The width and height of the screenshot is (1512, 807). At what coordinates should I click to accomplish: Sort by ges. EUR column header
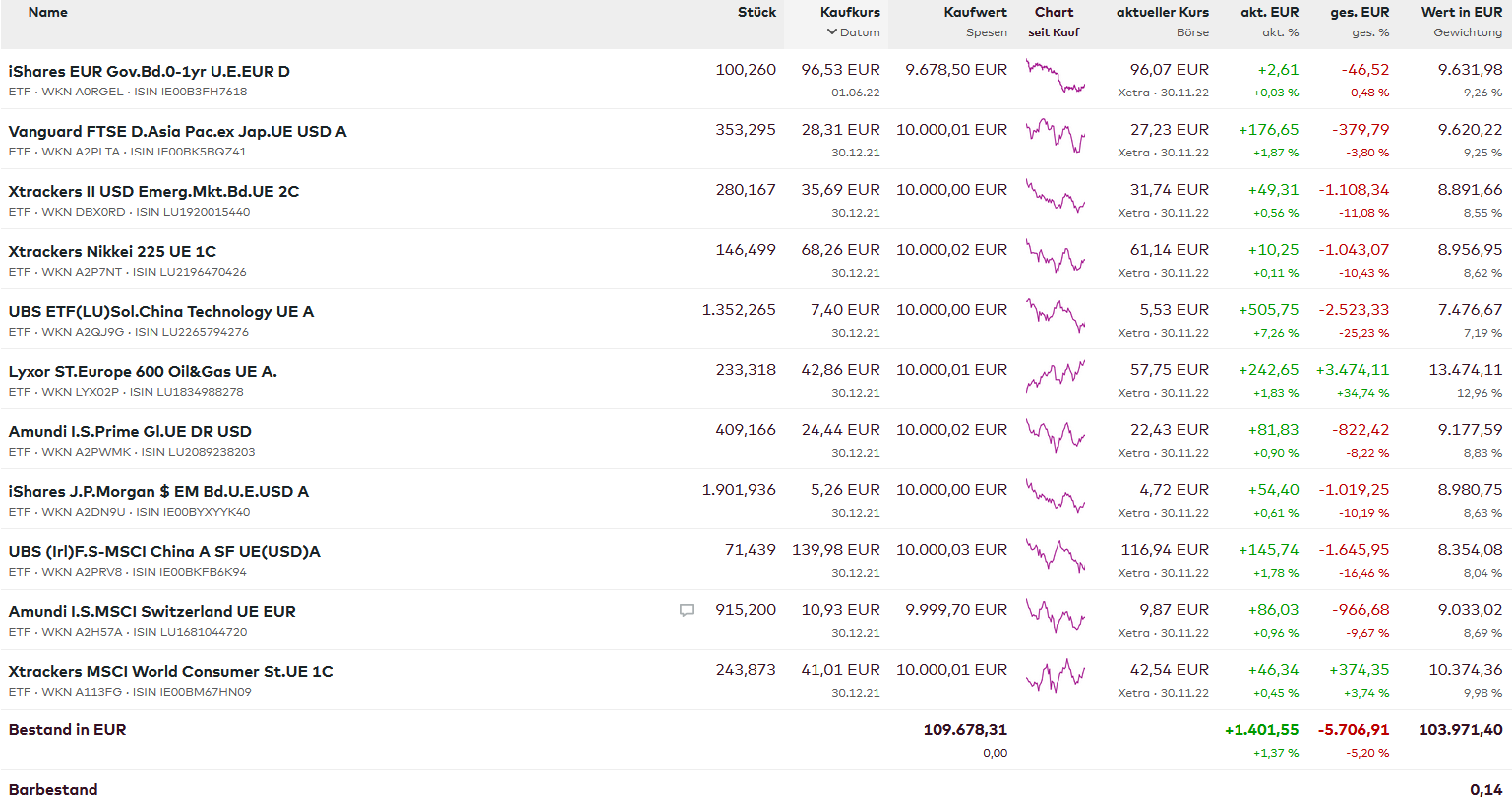(x=1360, y=13)
